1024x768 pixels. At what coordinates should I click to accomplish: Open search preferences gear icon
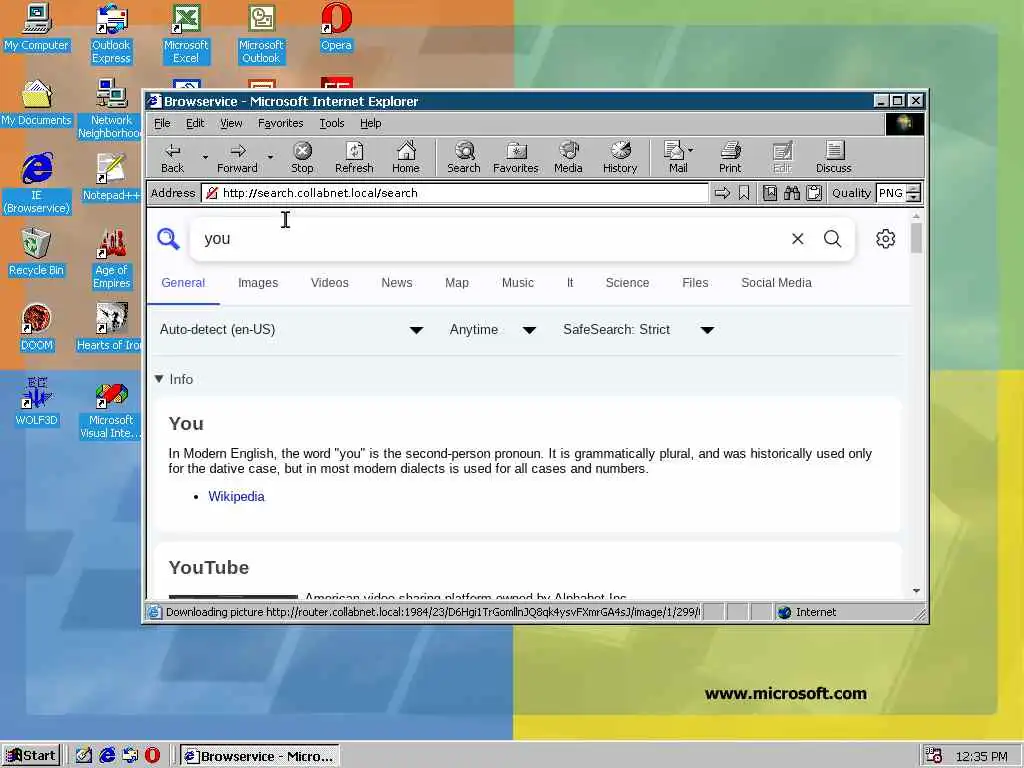(x=886, y=239)
